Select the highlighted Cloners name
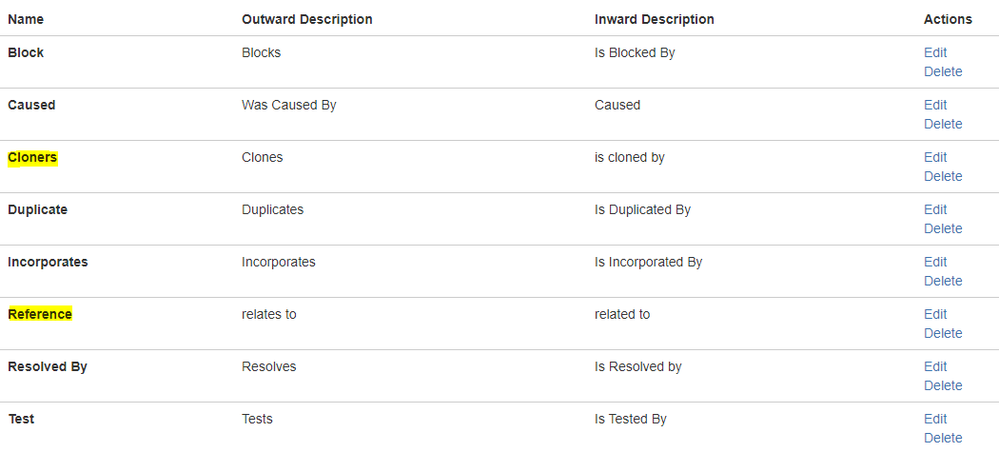The image size is (999, 453). 32,157
